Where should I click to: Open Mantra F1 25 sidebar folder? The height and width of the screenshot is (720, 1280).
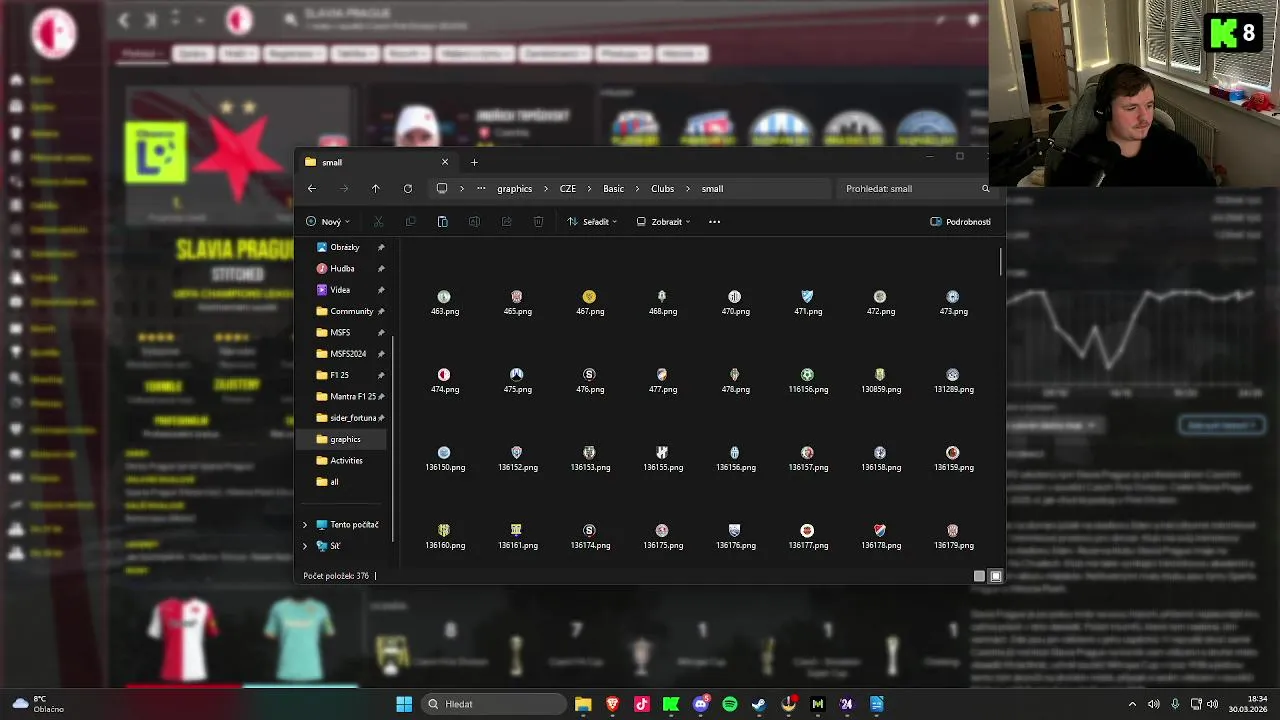[x=345, y=396]
